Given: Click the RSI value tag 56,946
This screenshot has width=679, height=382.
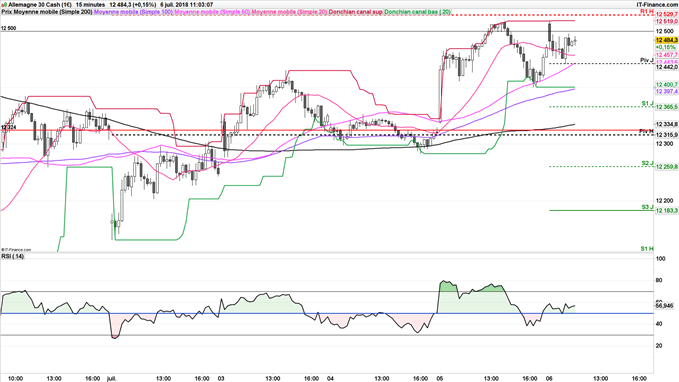Looking at the screenshot, I should pos(665,306).
